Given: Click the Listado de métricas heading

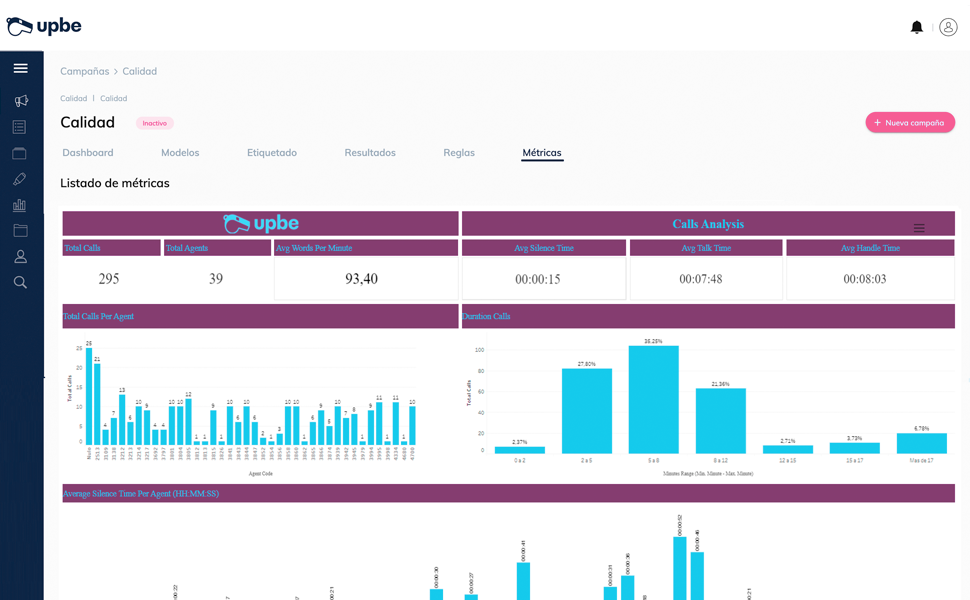Looking at the screenshot, I should coord(114,183).
